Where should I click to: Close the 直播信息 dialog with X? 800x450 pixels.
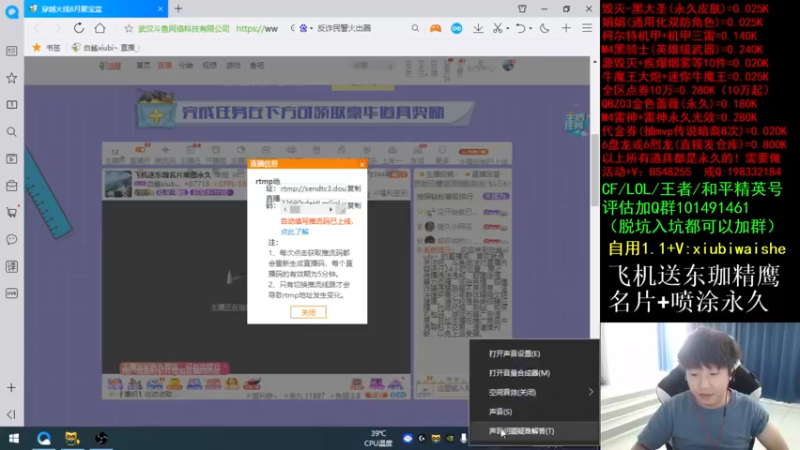click(x=362, y=164)
